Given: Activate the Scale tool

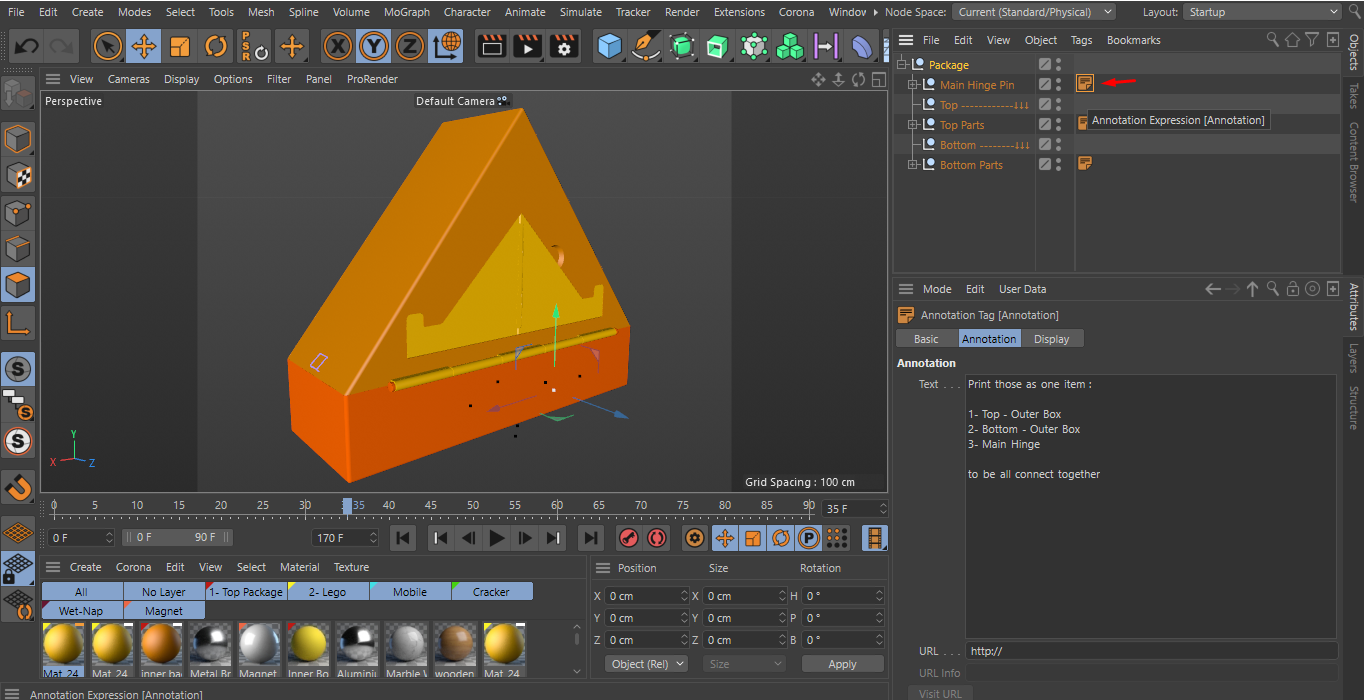Looking at the screenshot, I should coord(180,46).
